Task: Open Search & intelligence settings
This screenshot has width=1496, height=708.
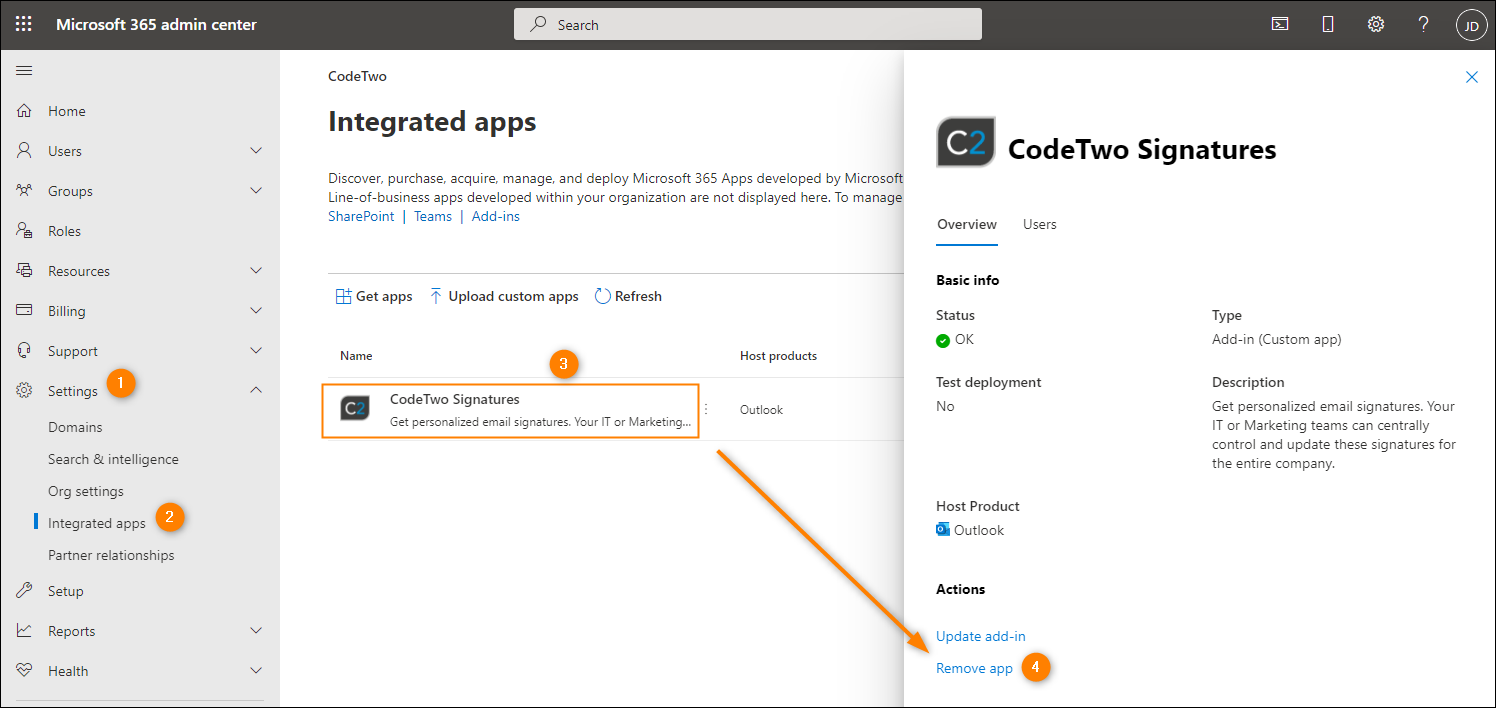Action: 113,459
